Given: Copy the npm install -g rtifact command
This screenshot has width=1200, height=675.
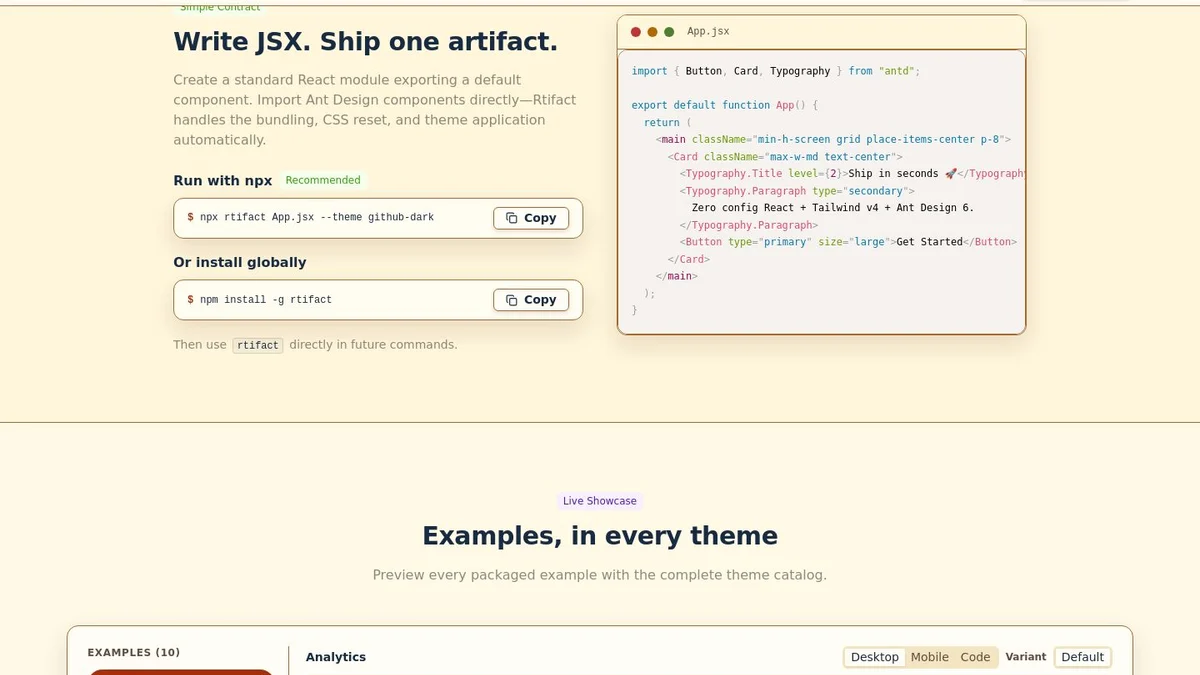Looking at the screenshot, I should (x=531, y=300).
